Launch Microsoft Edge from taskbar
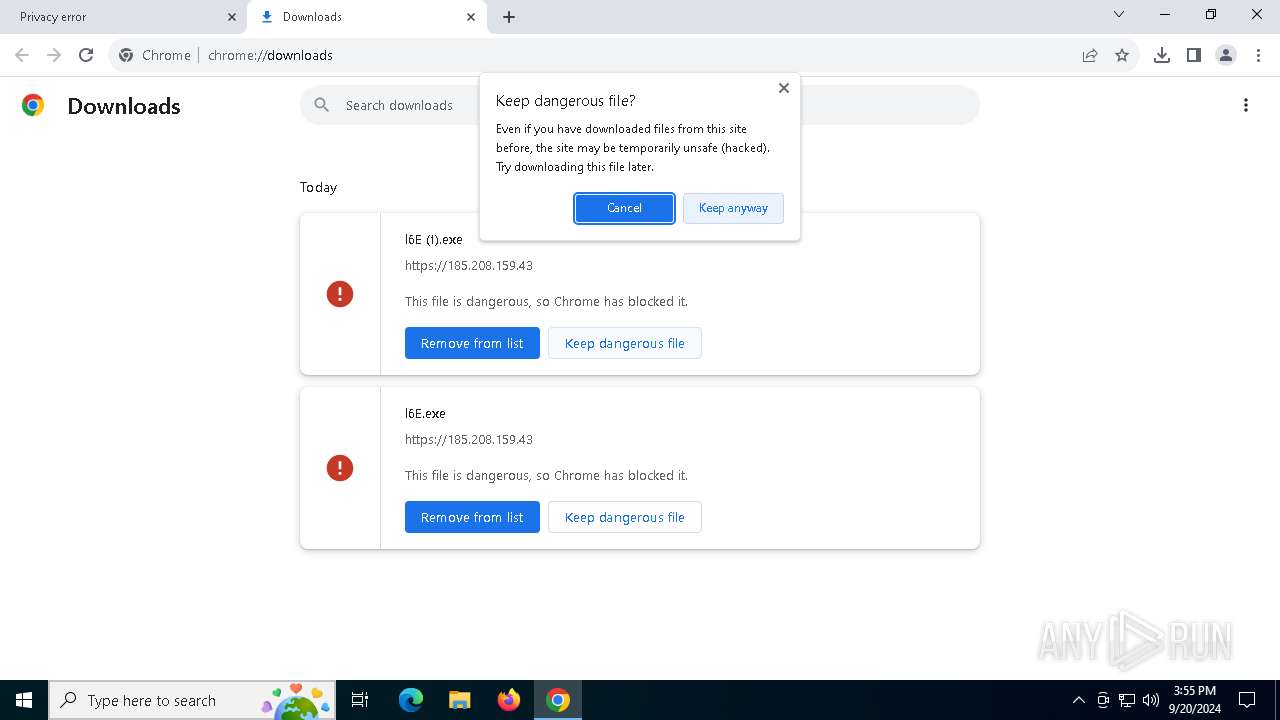 coord(411,700)
